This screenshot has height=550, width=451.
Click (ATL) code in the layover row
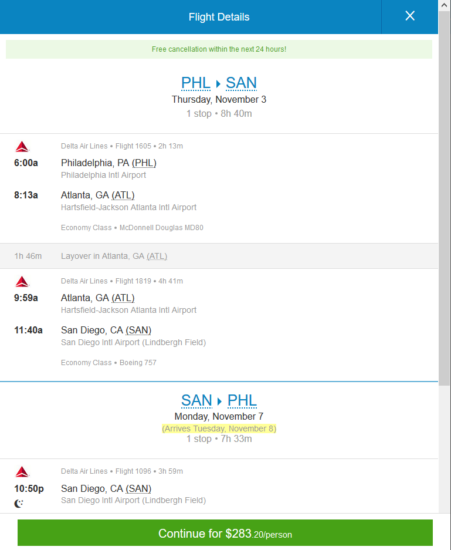click(157, 256)
